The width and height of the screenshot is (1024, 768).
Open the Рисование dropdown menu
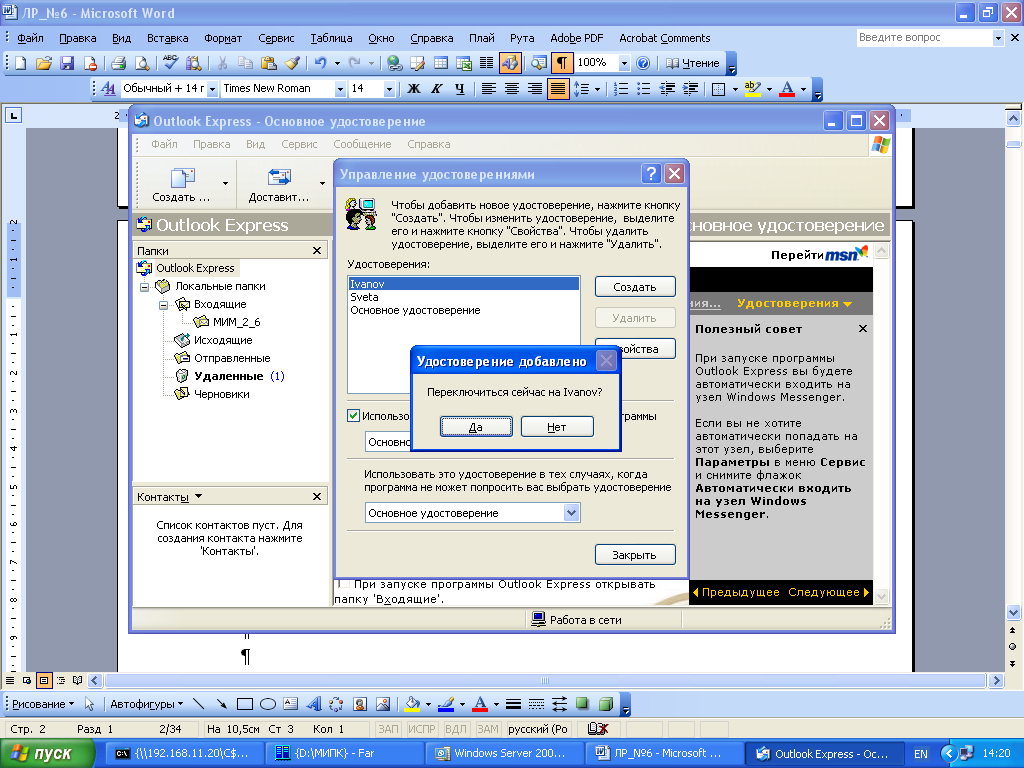[x=43, y=704]
